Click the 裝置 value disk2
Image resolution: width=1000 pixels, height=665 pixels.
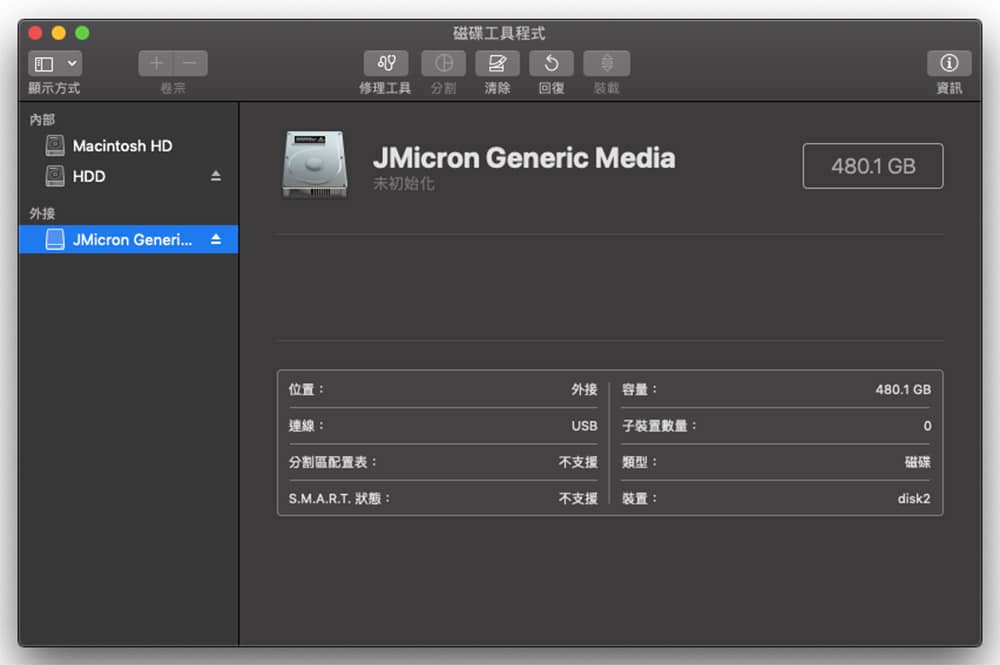click(914, 499)
